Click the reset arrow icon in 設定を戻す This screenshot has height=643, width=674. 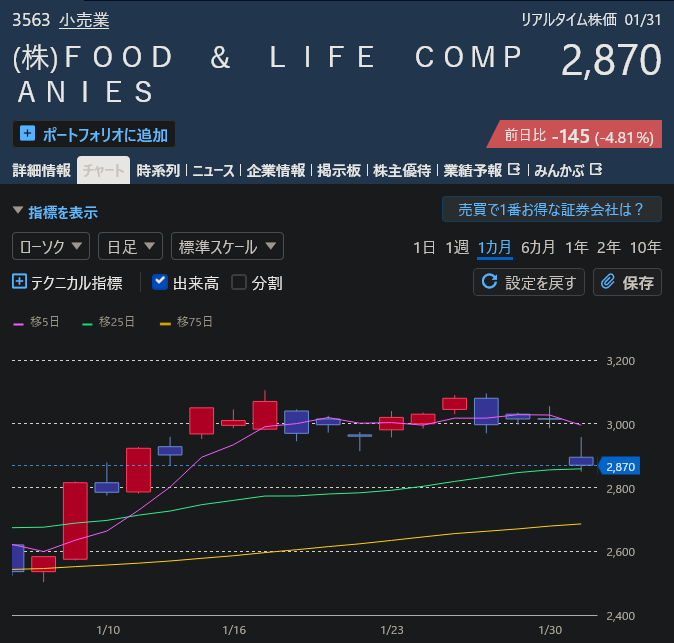[490, 282]
